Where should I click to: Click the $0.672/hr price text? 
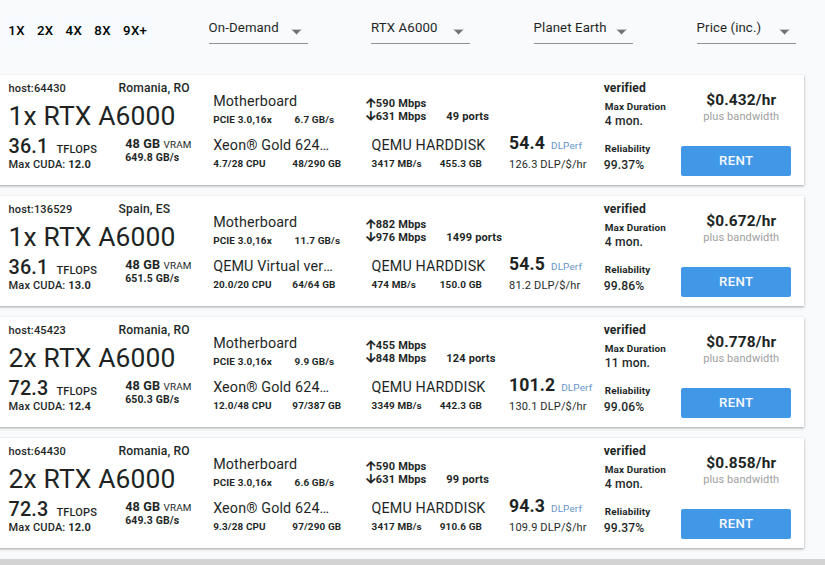pyautogui.click(x=741, y=220)
